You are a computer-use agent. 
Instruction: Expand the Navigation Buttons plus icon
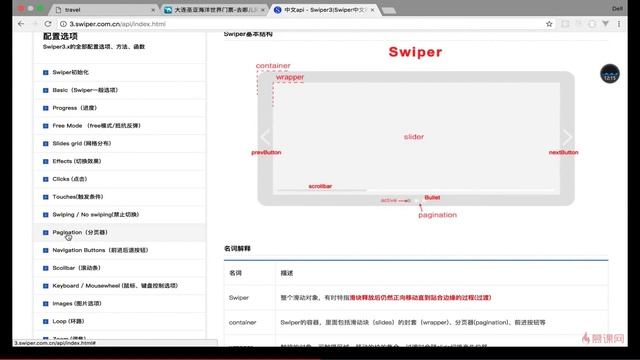click(x=45, y=250)
